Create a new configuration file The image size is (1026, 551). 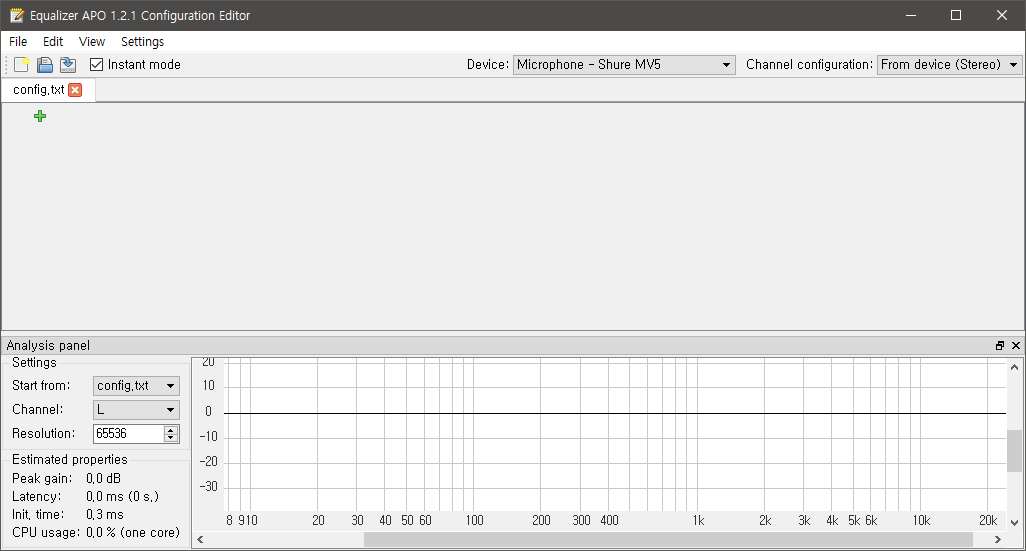pyautogui.click(x=21, y=64)
